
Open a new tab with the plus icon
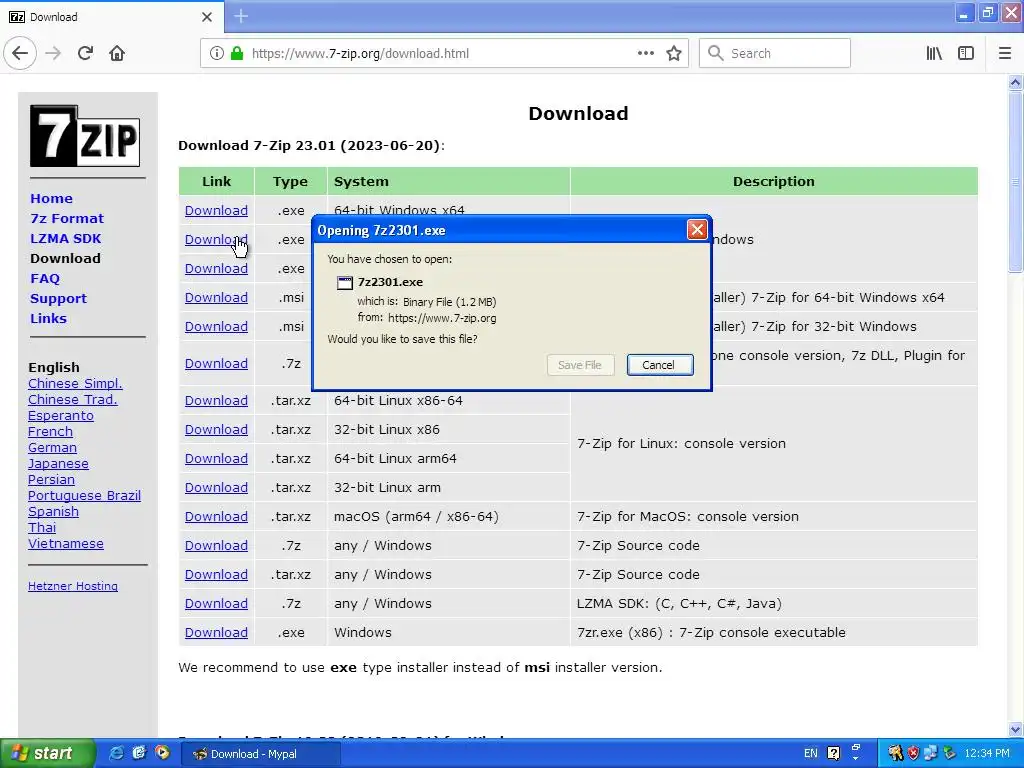click(x=241, y=16)
